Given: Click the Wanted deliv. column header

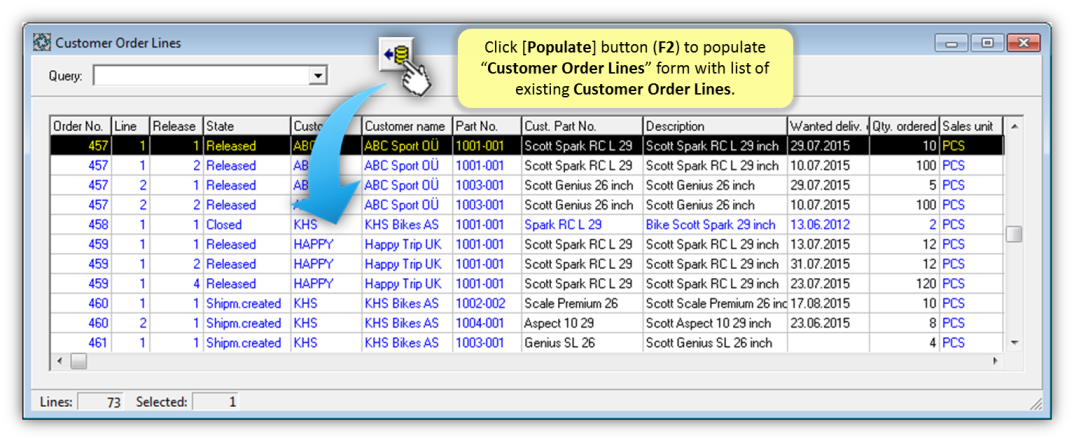Looking at the screenshot, I should point(828,126).
